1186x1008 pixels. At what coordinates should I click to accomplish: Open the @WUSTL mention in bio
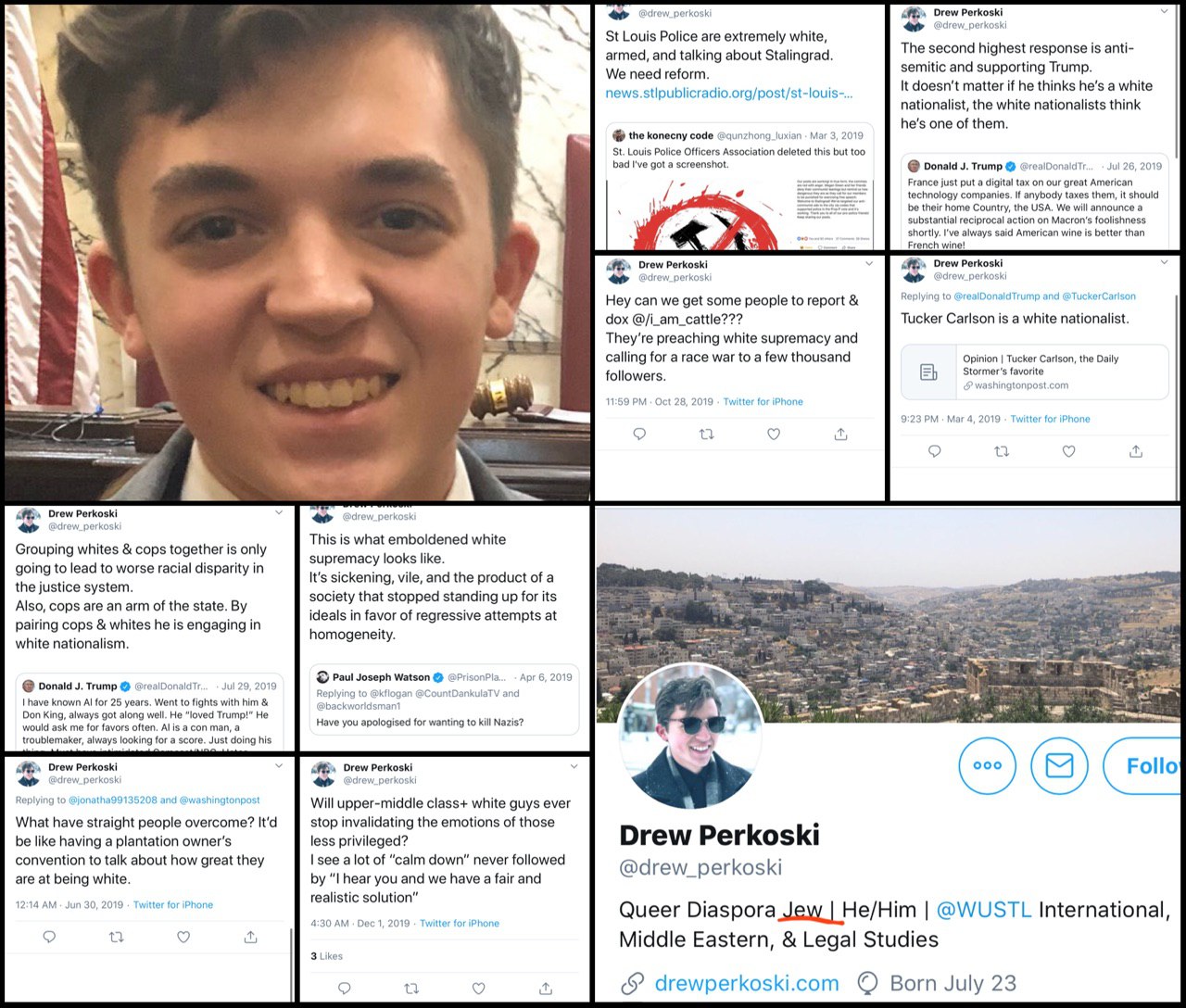coord(983,910)
